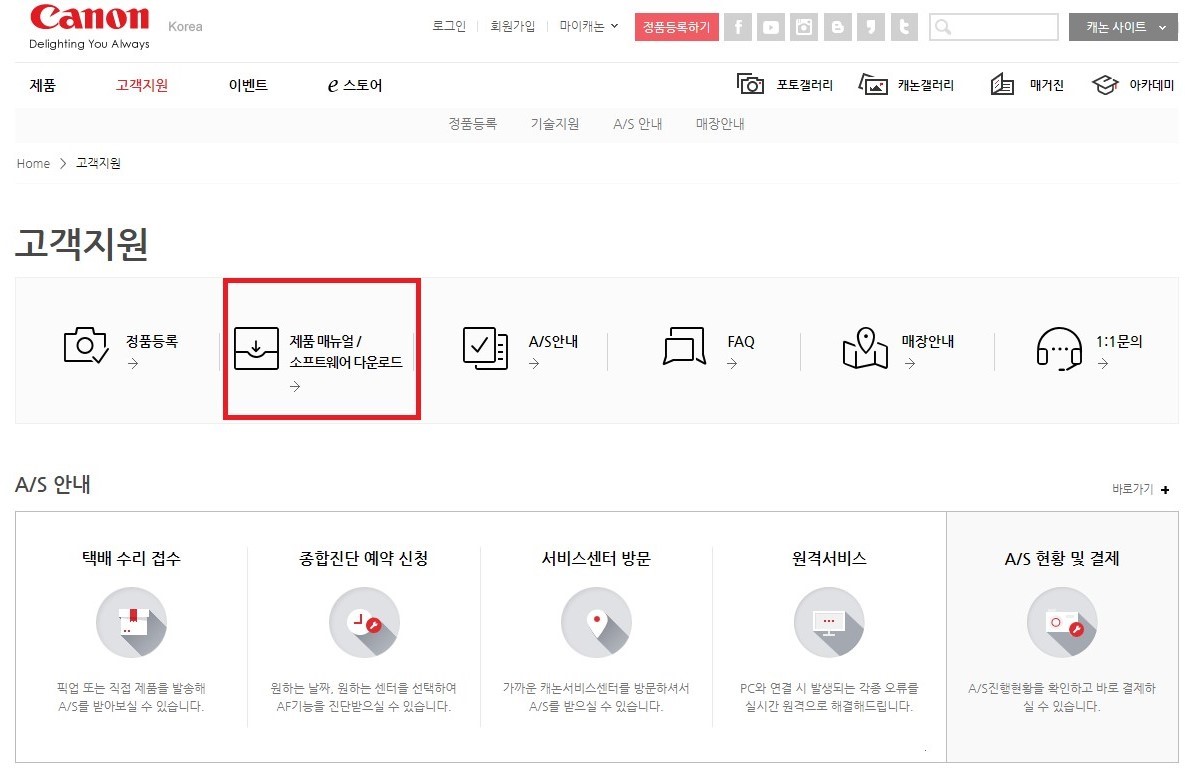
Task: Click the 로그인 link
Action: [x=449, y=26]
